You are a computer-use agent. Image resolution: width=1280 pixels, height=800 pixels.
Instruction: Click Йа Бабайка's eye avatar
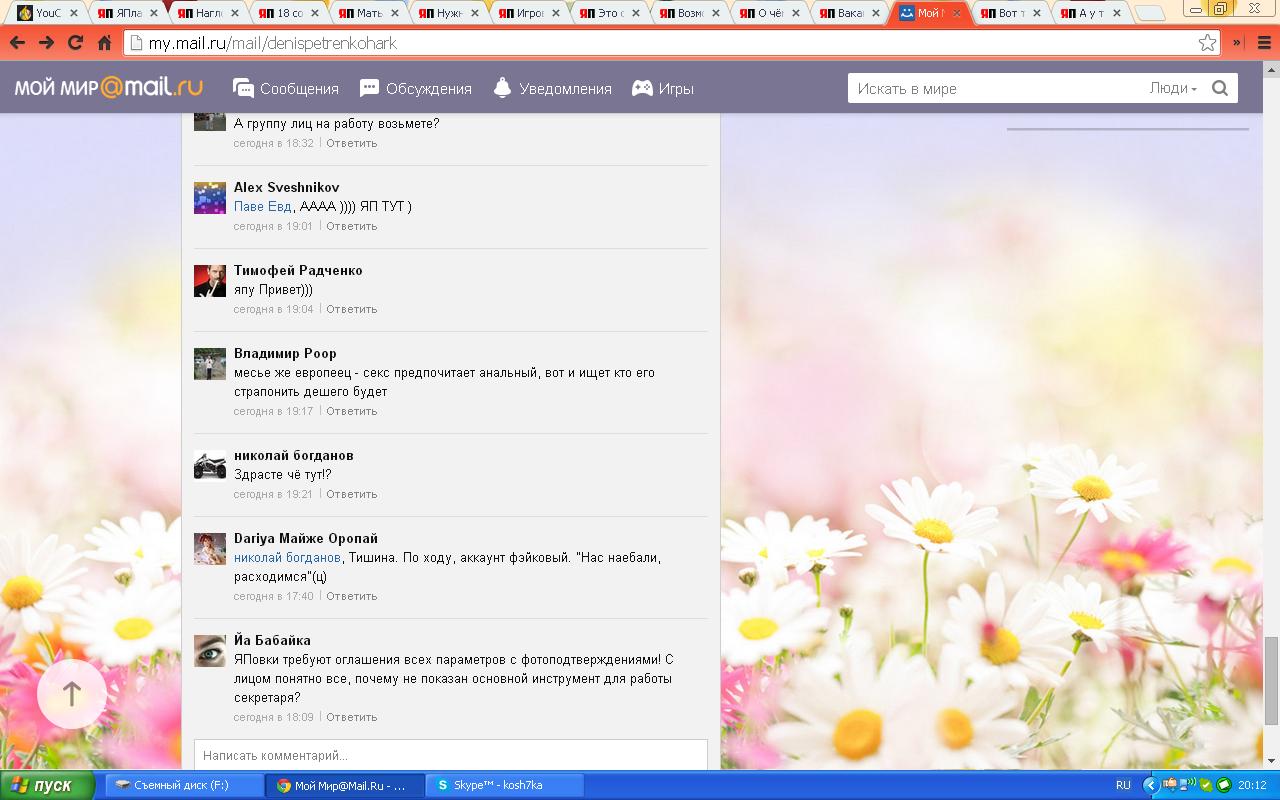pyautogui.click(x=210, y=651)
